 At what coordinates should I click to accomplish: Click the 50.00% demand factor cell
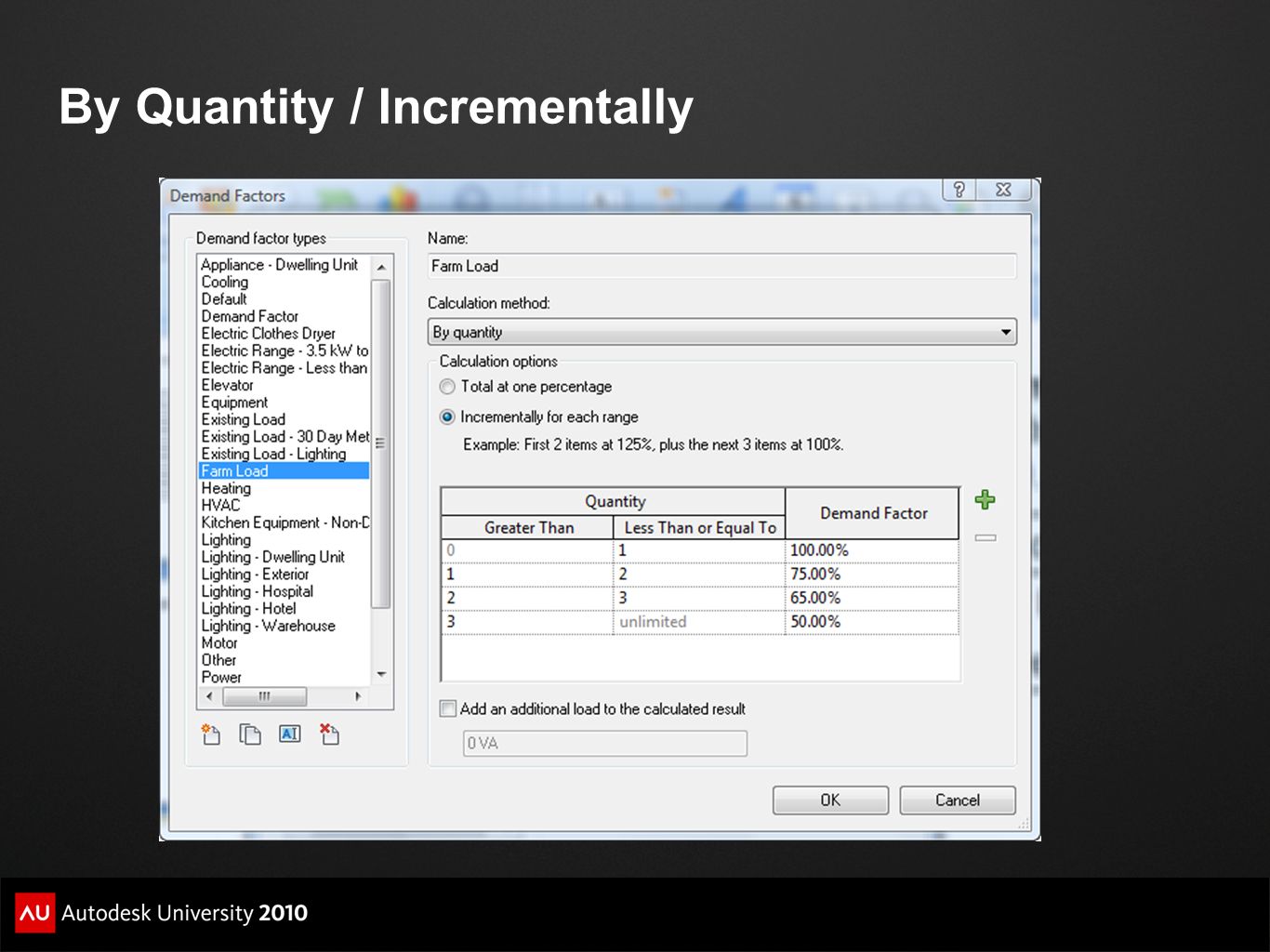872,622
